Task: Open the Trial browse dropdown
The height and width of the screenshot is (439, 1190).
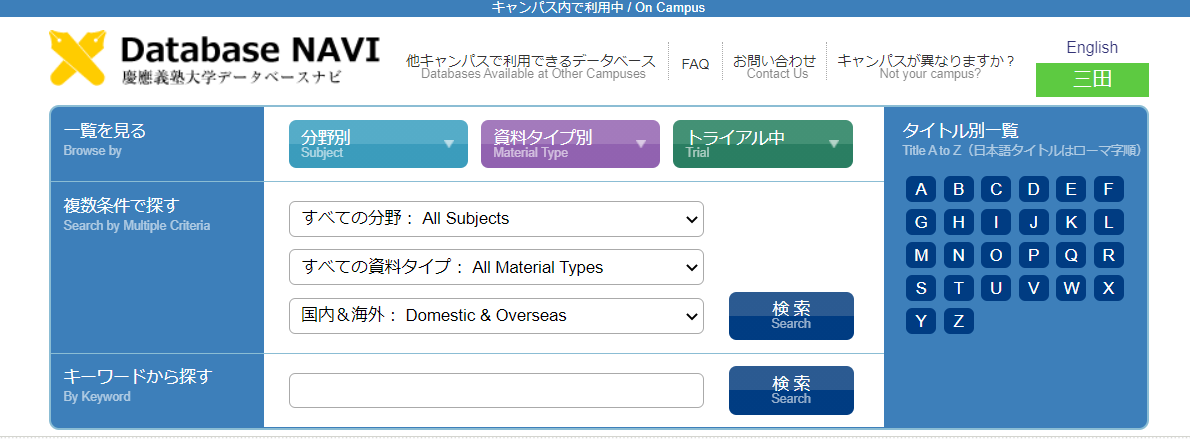Action: (763, 144)
